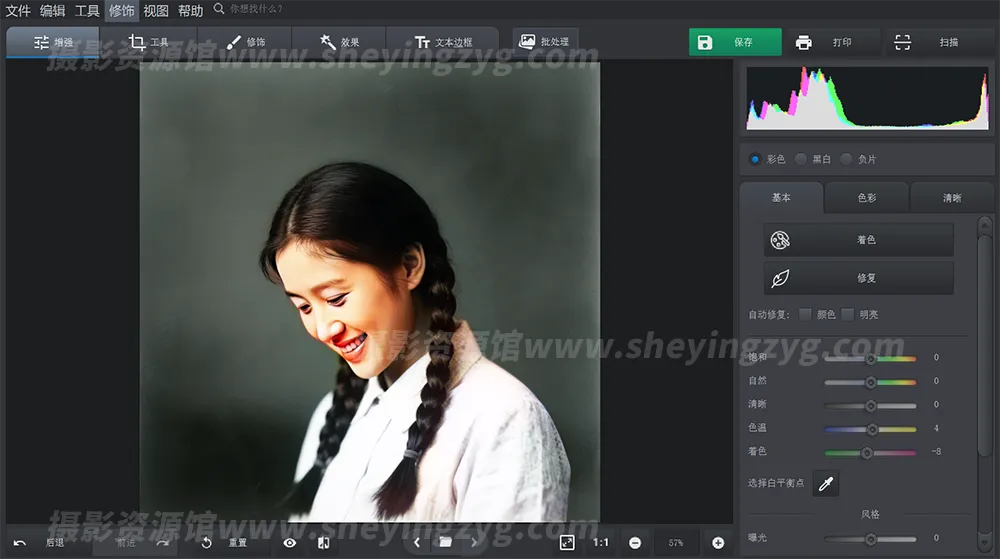Switch to the 文本边框 tab
This screenshot has width=1000, height=559.
443,42
